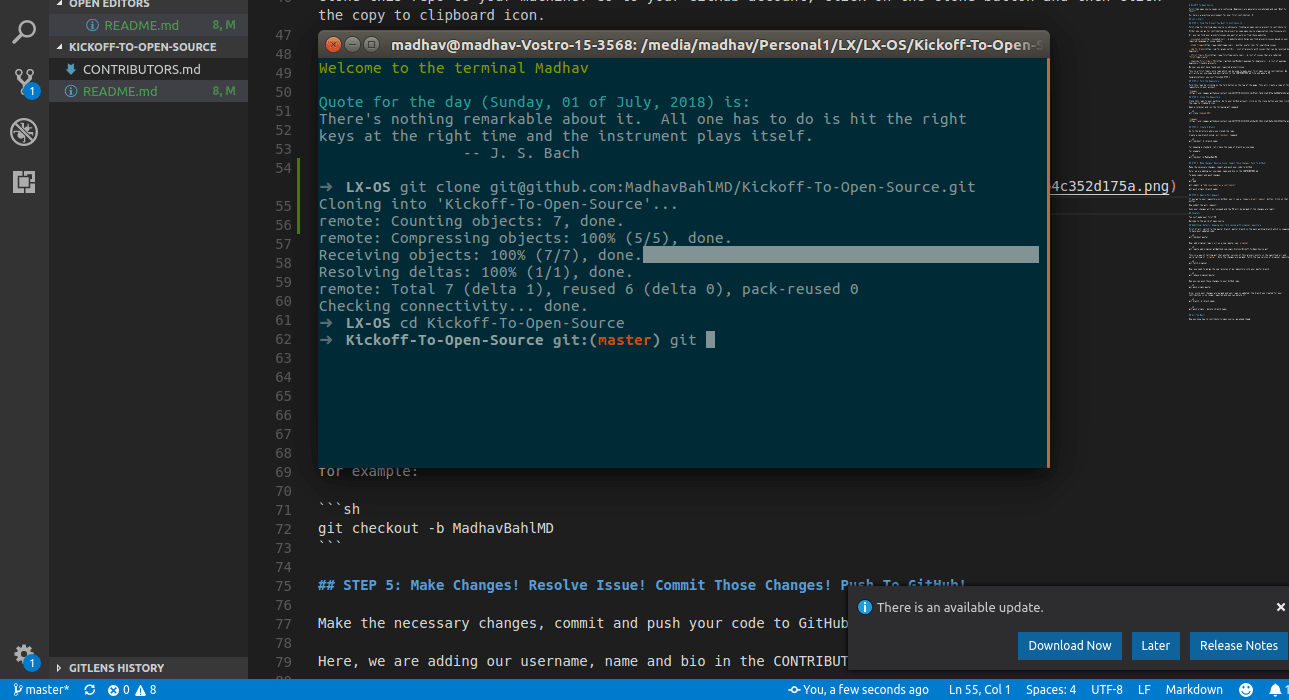Open the Release Notes button

(1238, 645)
